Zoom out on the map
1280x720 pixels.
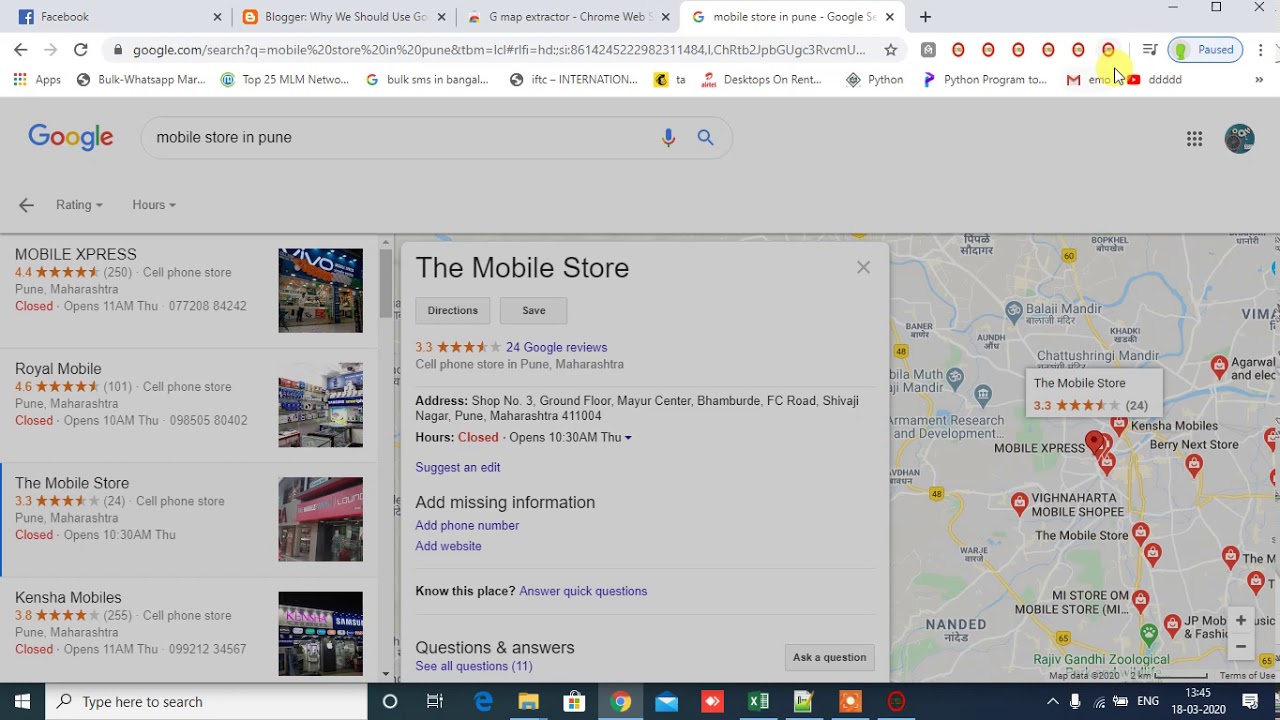coord(1241,646)
